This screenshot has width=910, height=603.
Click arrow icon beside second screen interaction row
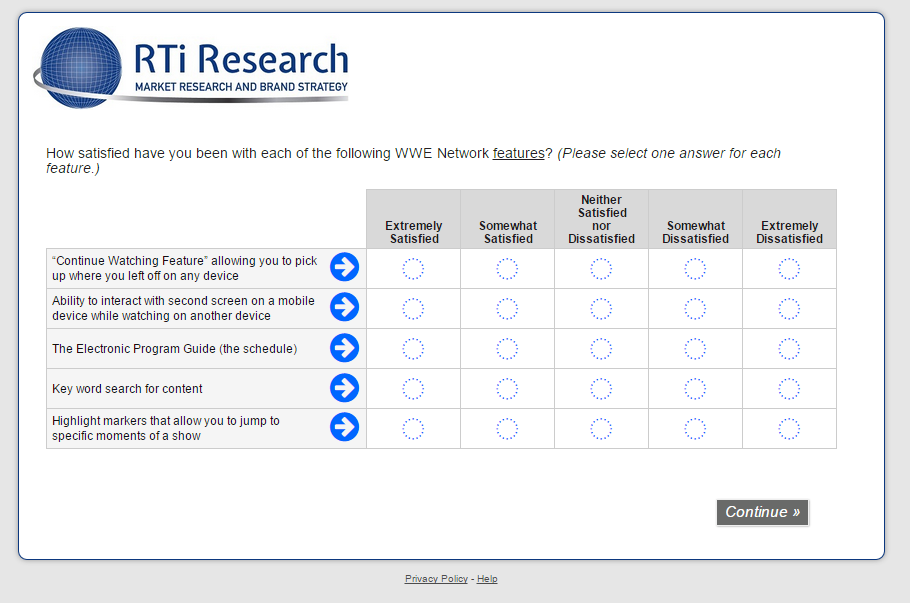point(345,307)
